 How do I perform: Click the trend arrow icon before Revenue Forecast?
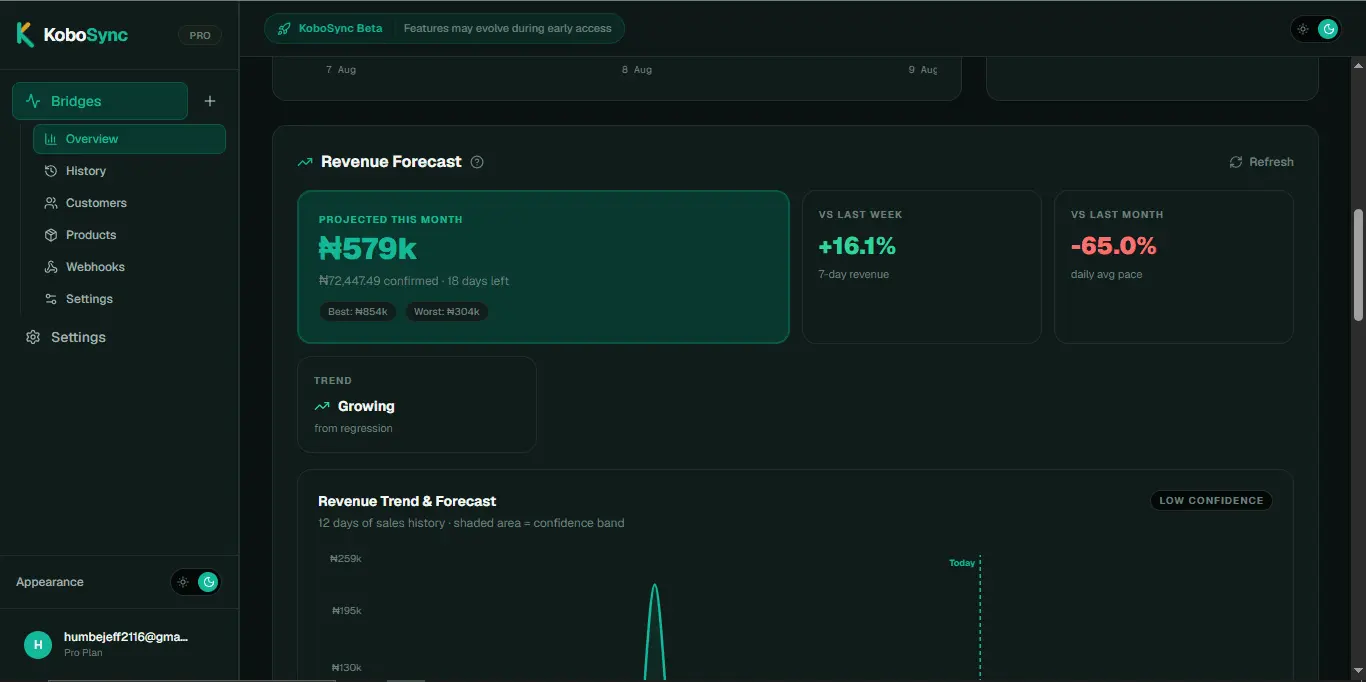pyautogui.click(x=305, y=162)
